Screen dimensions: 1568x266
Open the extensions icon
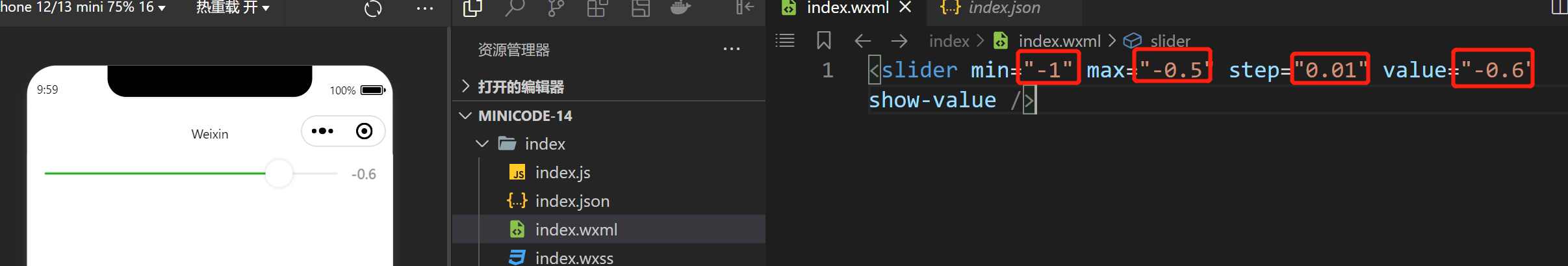click(x=597, y=8)
